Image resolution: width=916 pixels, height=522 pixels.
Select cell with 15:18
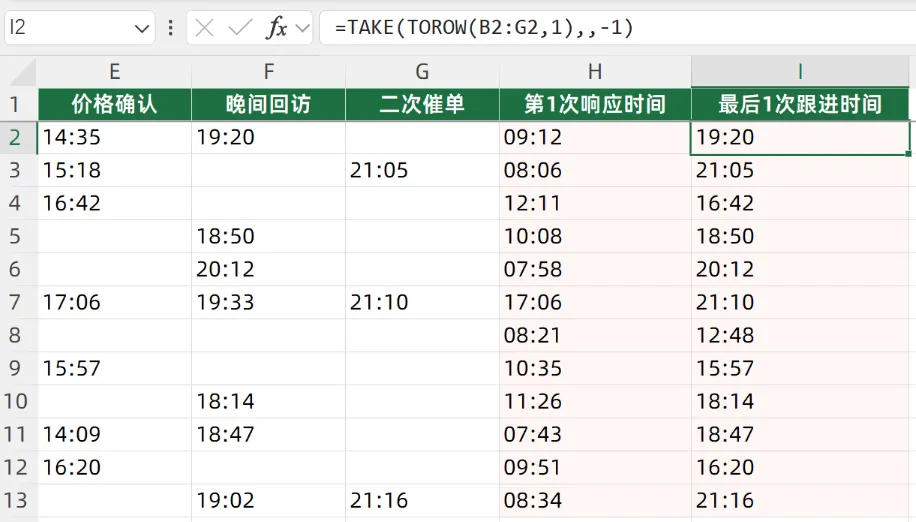tap(114, 170)
